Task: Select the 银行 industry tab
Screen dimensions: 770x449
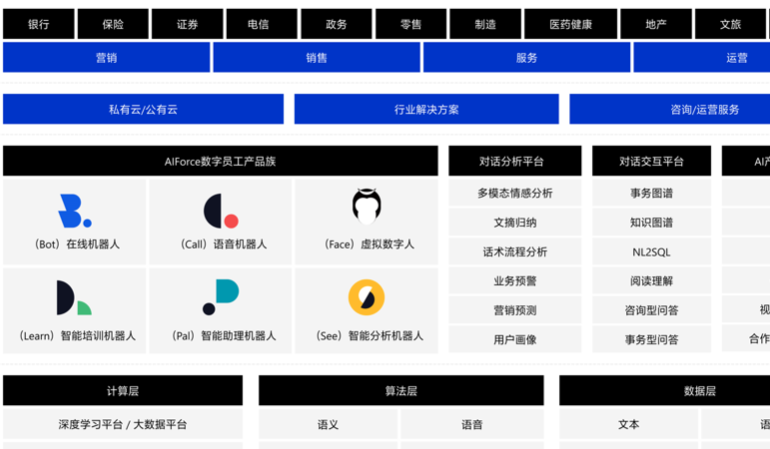Action: [39, 24]
